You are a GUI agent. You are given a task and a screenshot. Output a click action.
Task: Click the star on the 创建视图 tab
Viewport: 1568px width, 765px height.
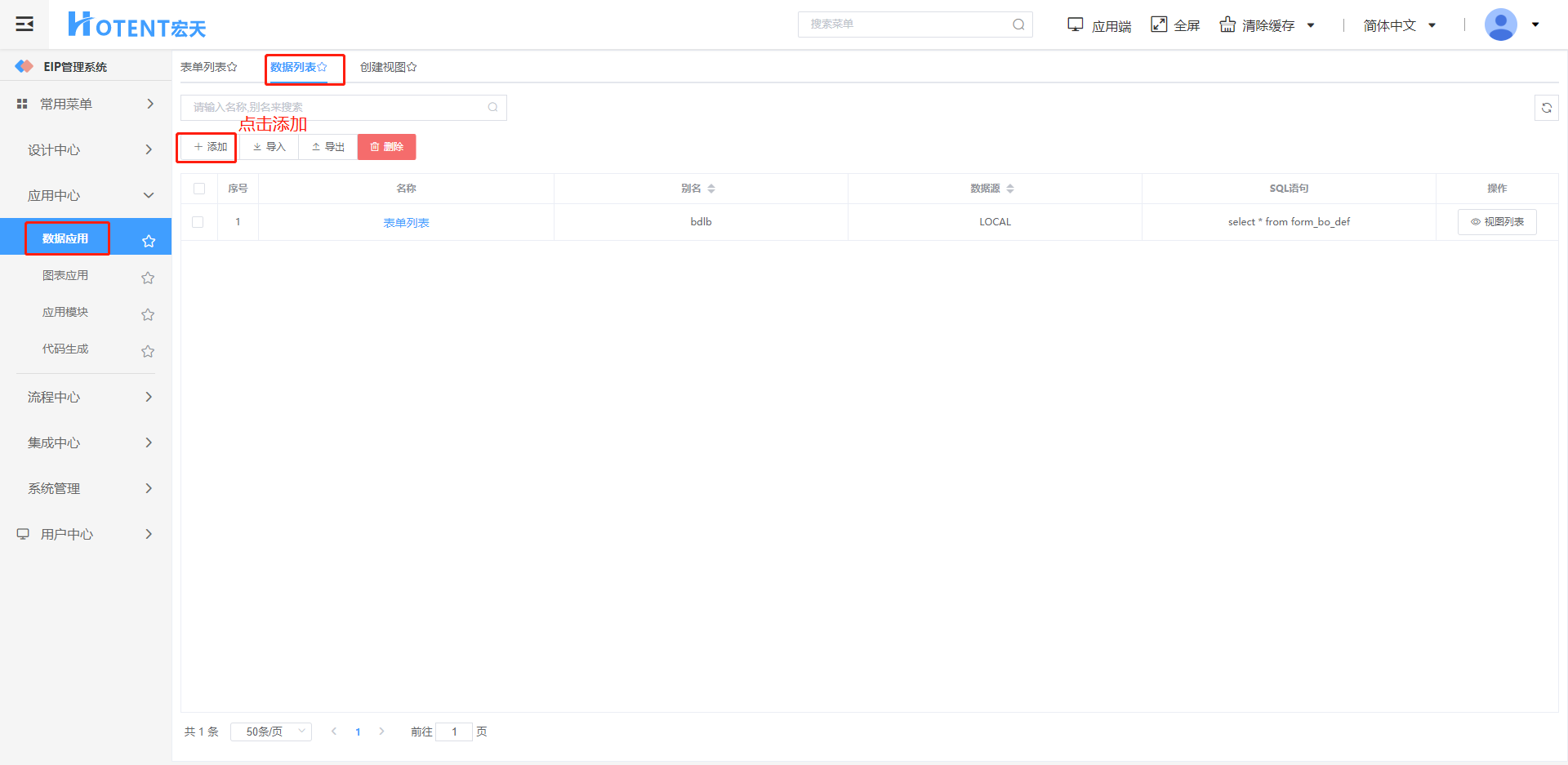pos(412,67)
